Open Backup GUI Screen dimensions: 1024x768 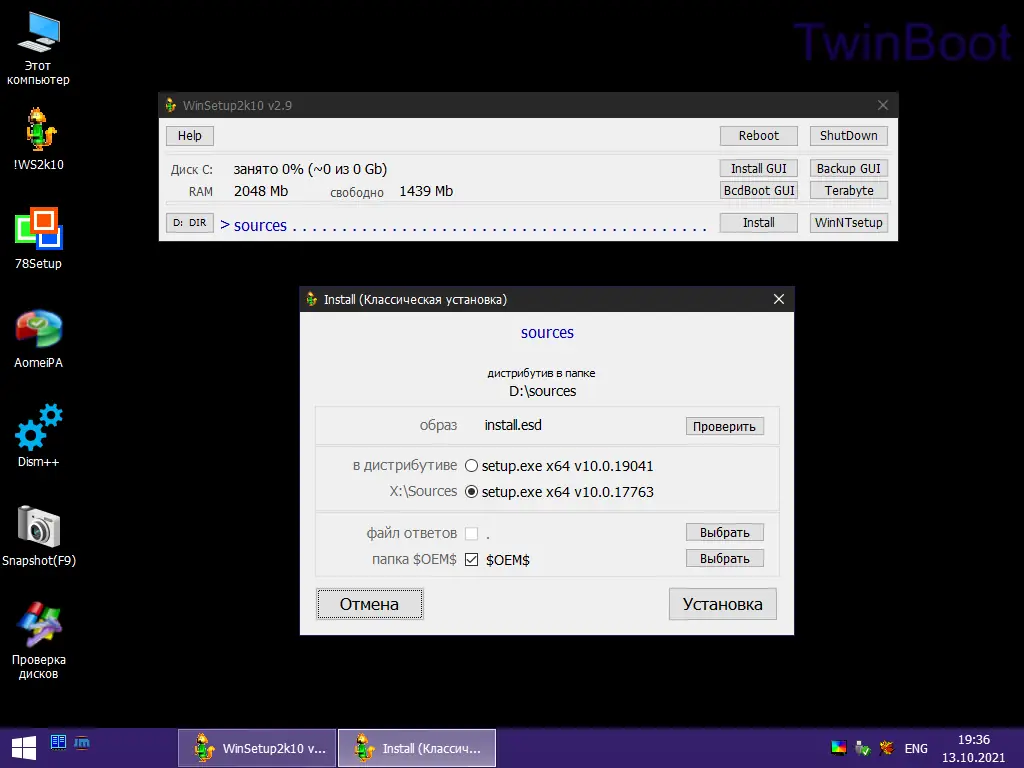[848, 168]
